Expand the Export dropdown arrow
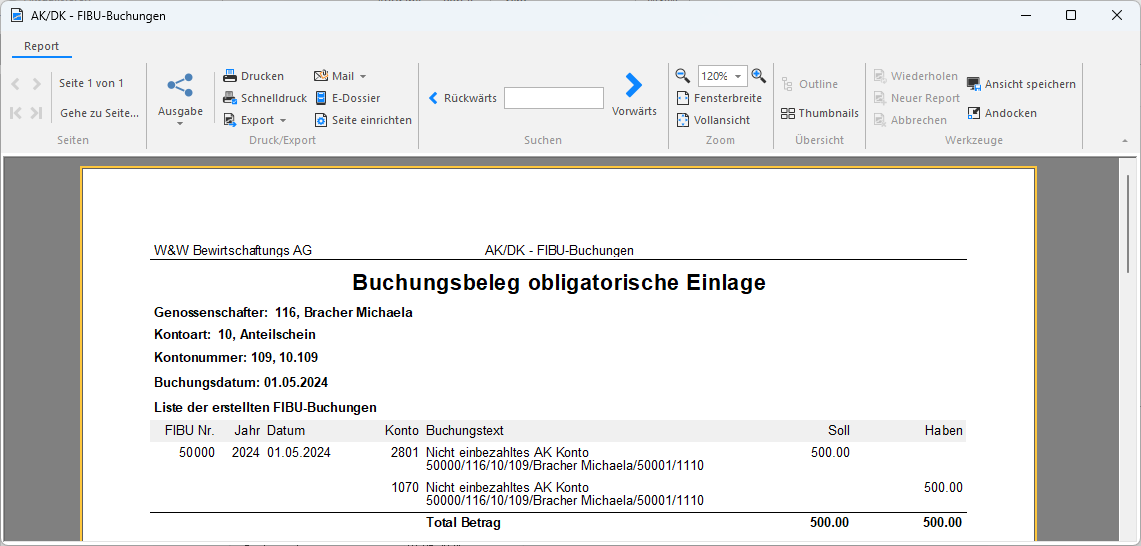The width and height of the screenshot is (1141, 546). [283, 120]
